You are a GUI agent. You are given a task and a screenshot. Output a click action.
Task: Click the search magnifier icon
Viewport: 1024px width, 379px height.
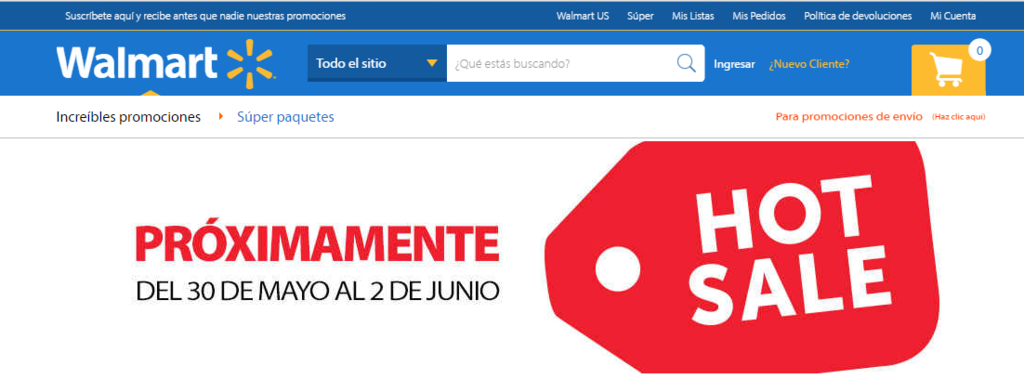click(686, 63)
